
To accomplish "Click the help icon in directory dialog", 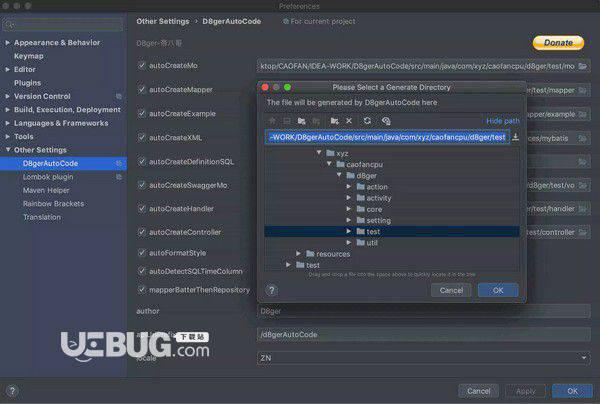I will (x=272, y=290).
